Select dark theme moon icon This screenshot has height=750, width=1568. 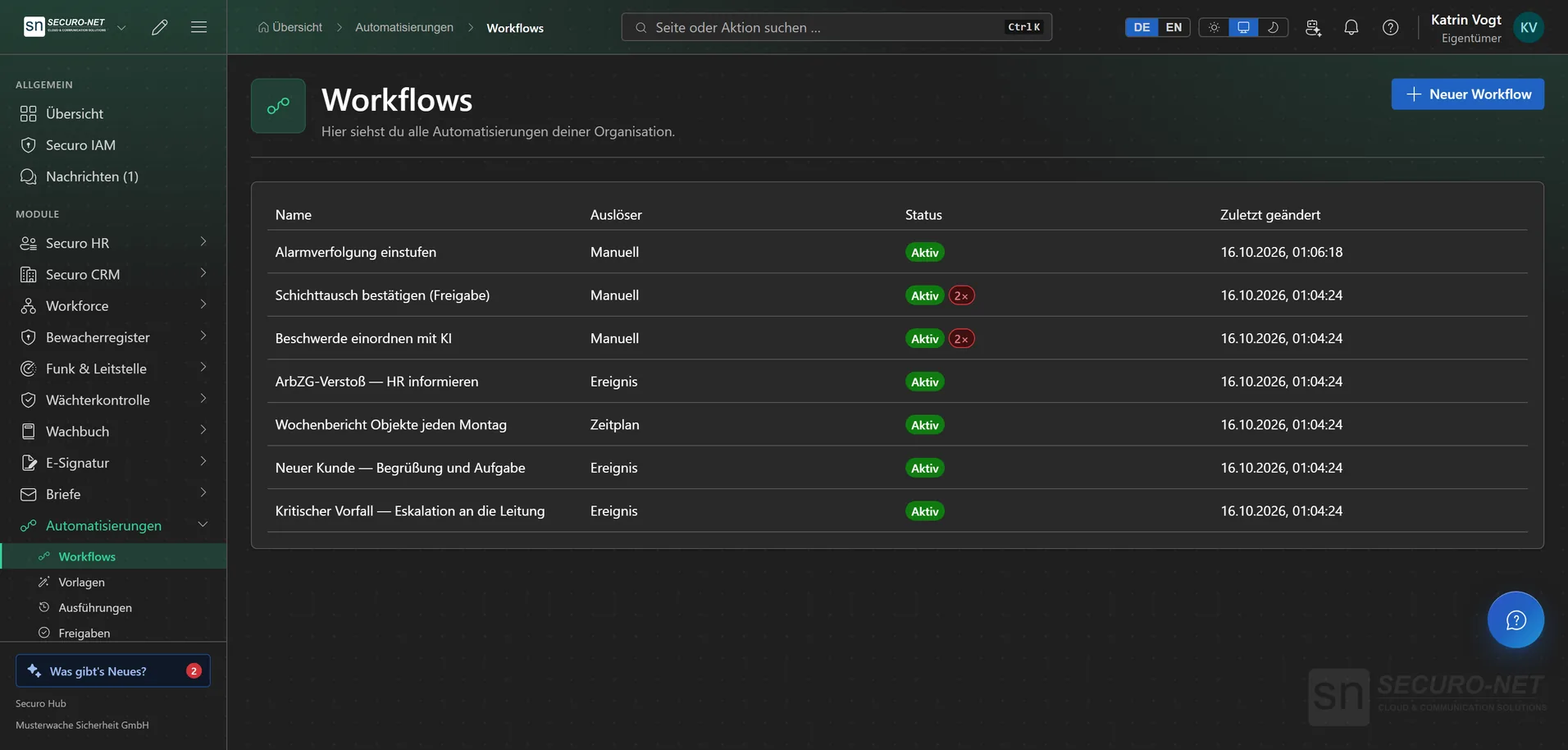click(1273, 27)
